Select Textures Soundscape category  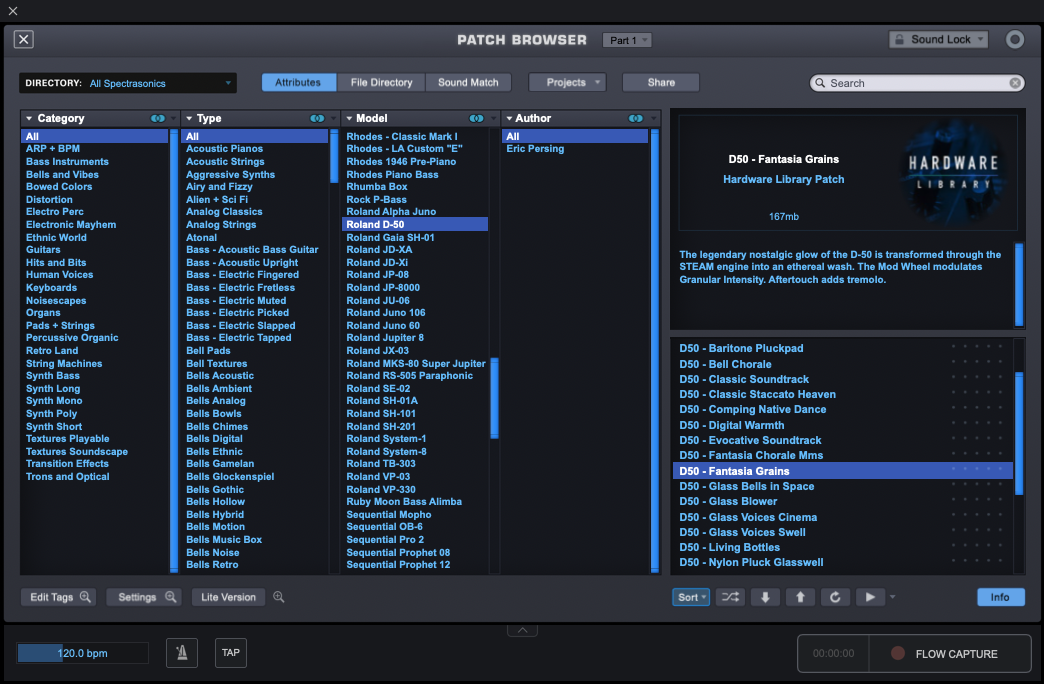tap(77, 452)
